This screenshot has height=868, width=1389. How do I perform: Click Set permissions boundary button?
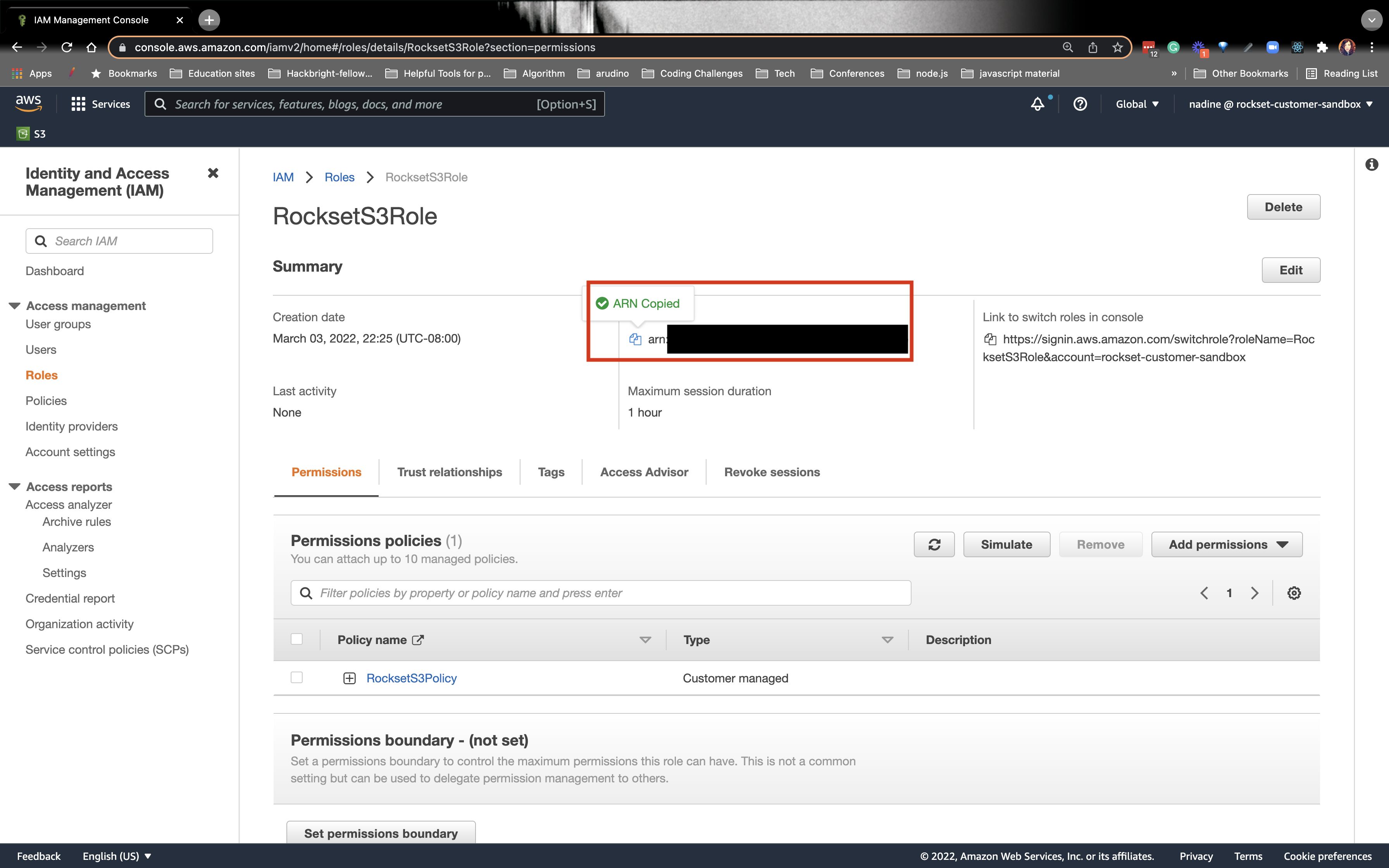[x=381, y=833]
